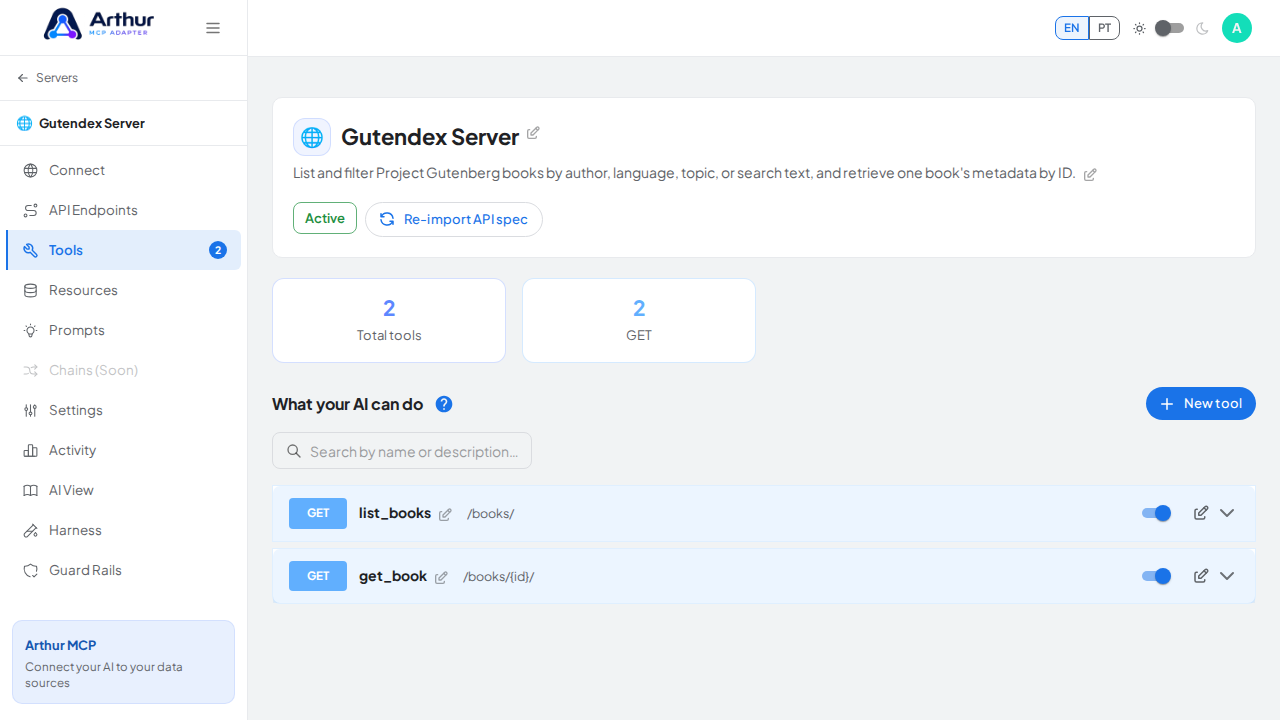Open Settings in sidebar
The width and height of the screenshot is (1280, 720).
point(124,410)
